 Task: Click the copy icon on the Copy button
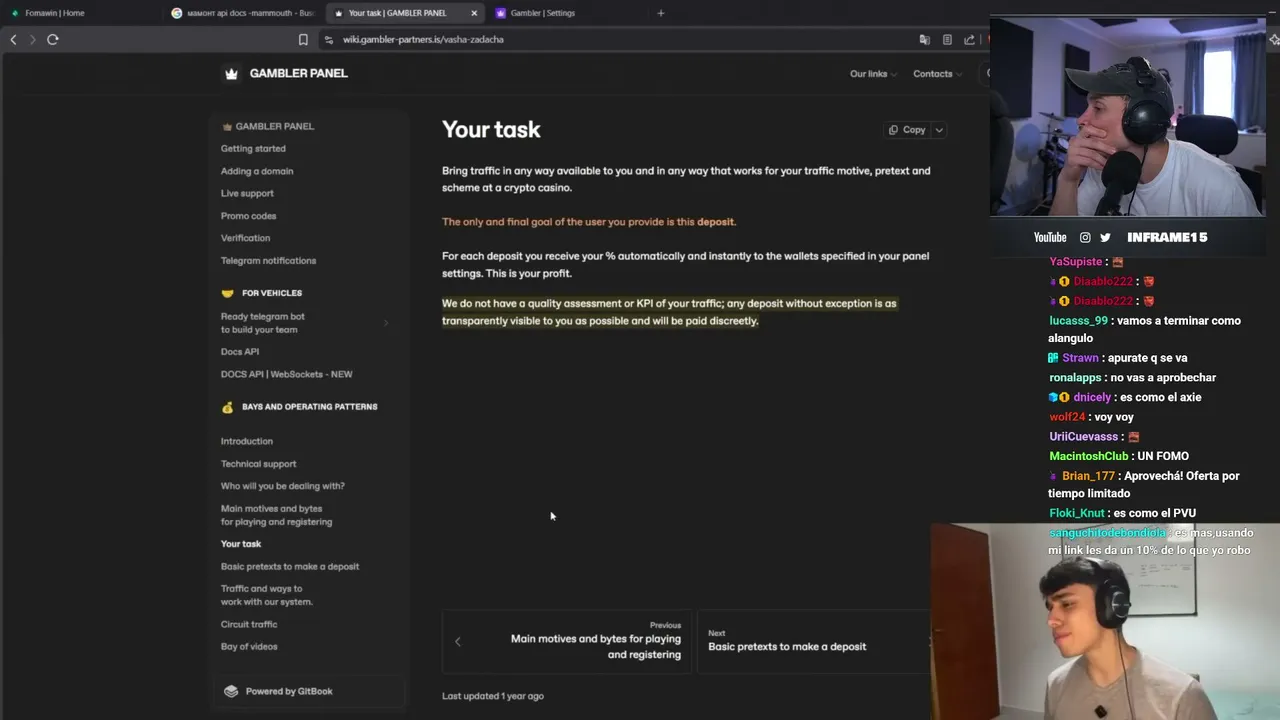pyautogui.click(x=893, y=130)
